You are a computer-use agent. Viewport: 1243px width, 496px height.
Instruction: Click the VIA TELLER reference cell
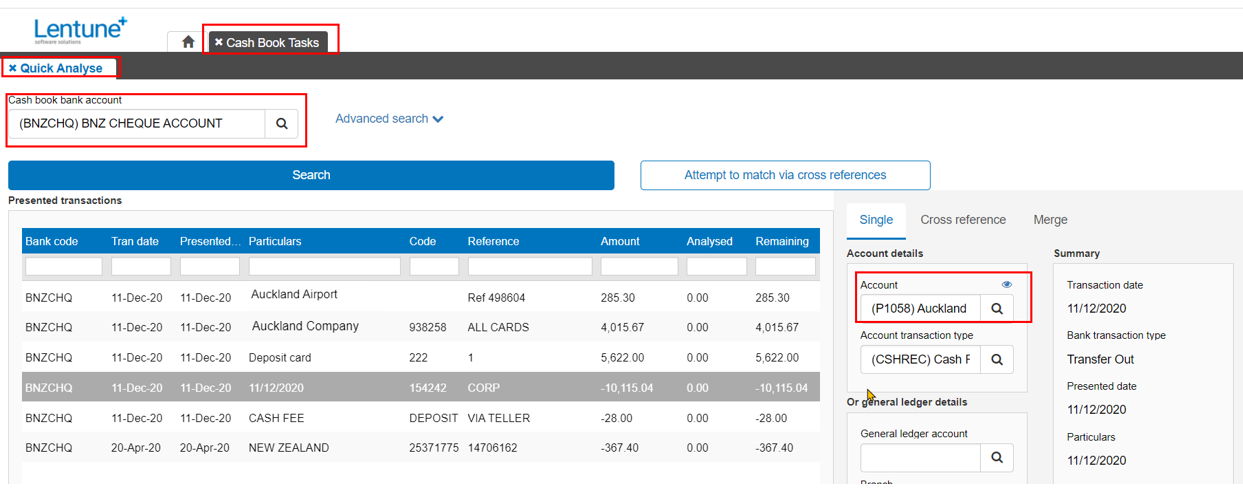(499, 417)
